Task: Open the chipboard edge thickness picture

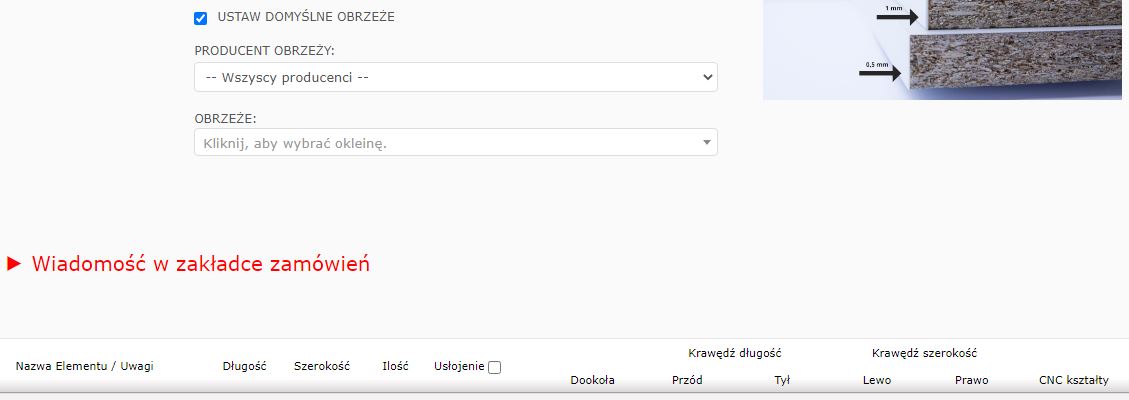Action: (x=1010, y=50)
